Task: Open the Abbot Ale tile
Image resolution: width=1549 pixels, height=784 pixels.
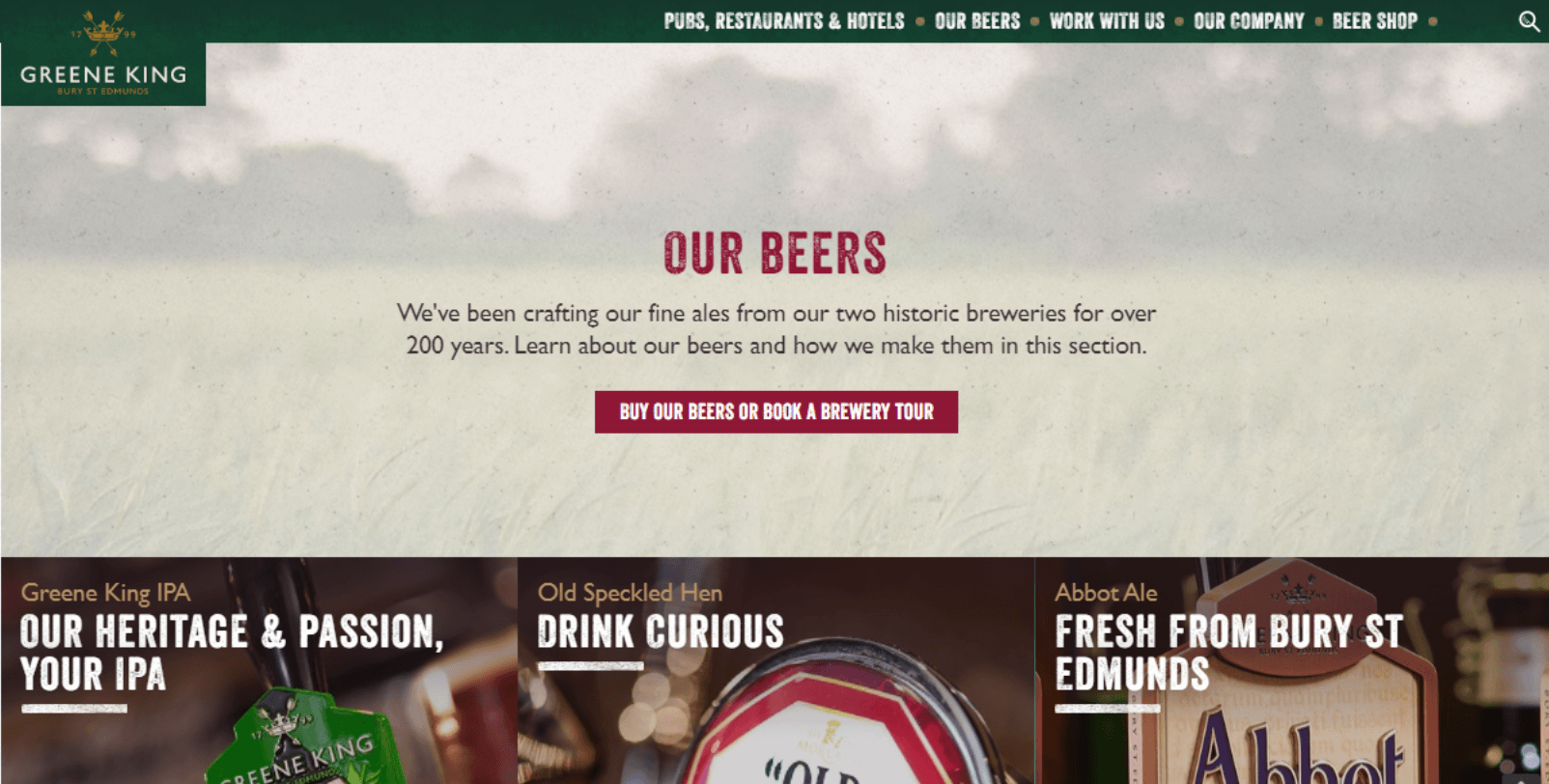Action: 1292,670
